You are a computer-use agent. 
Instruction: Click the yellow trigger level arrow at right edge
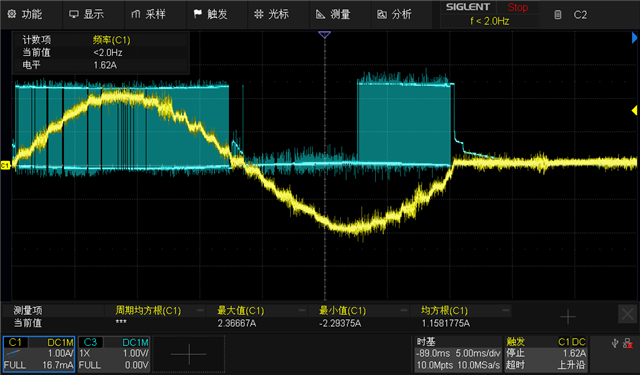(635, 110)
